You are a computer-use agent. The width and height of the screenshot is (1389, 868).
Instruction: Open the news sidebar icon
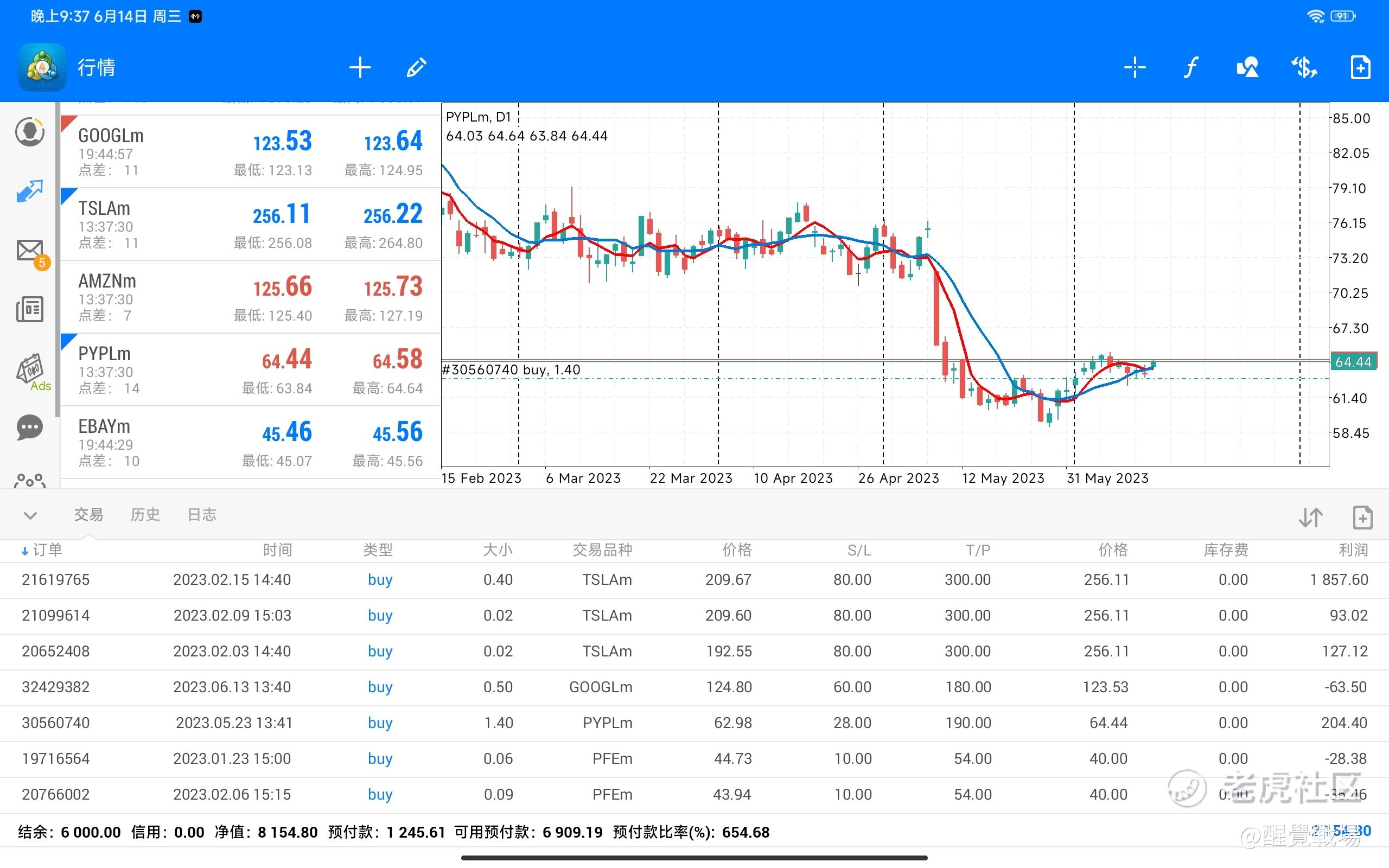pyautogui.click(x=30, y=309)
